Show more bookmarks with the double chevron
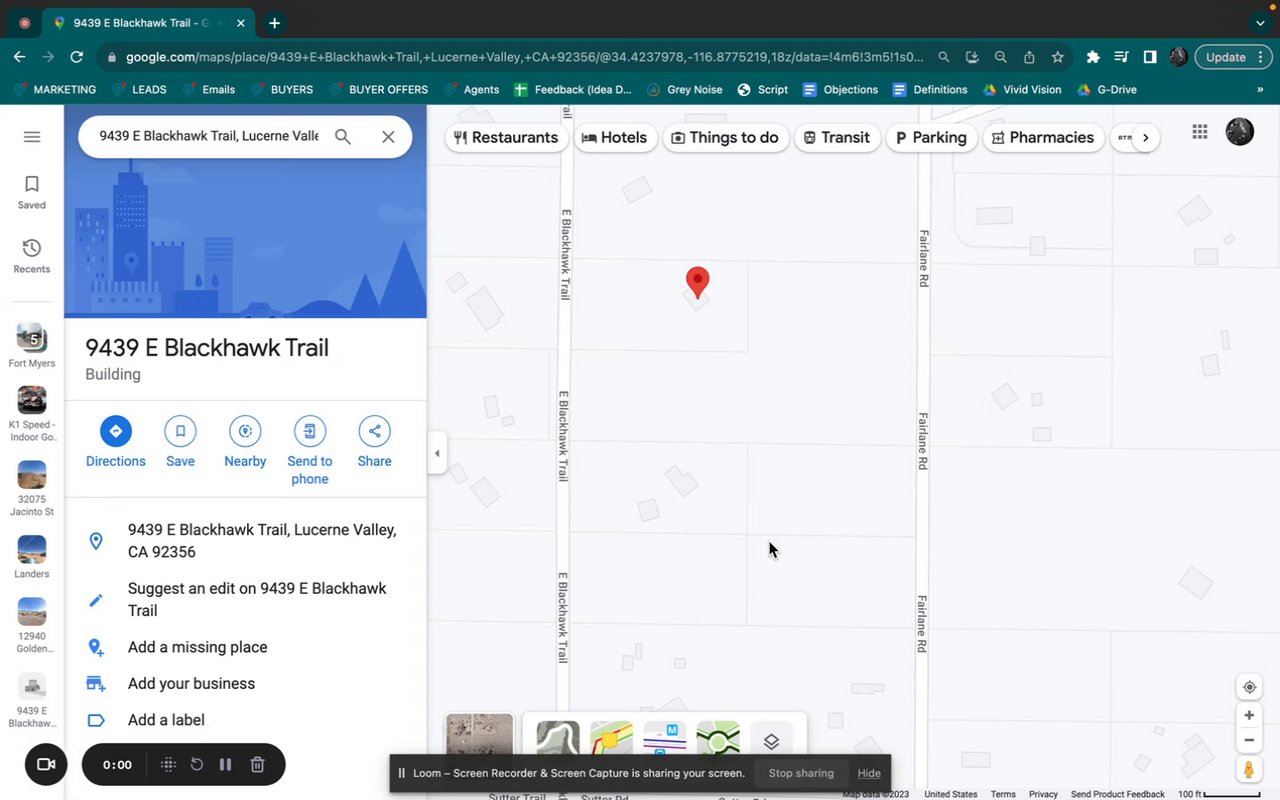Screen dimensions: 1280x800 coord(1260,89)
